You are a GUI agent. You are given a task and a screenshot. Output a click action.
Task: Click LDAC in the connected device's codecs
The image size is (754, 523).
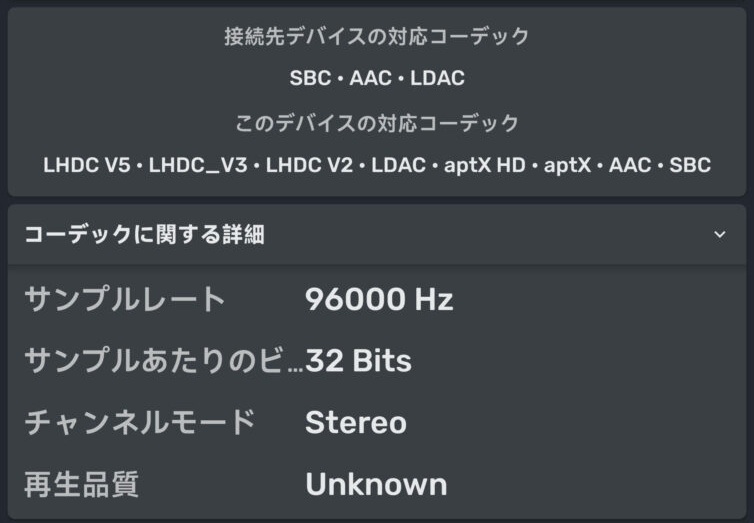(437, 78)
